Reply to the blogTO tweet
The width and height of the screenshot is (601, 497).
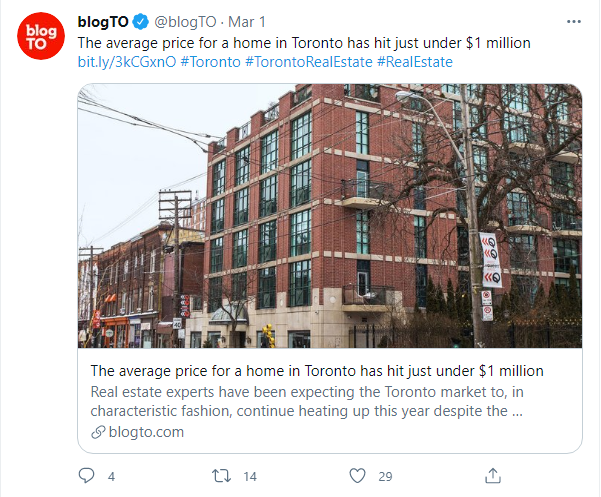(x=86, y=476)
